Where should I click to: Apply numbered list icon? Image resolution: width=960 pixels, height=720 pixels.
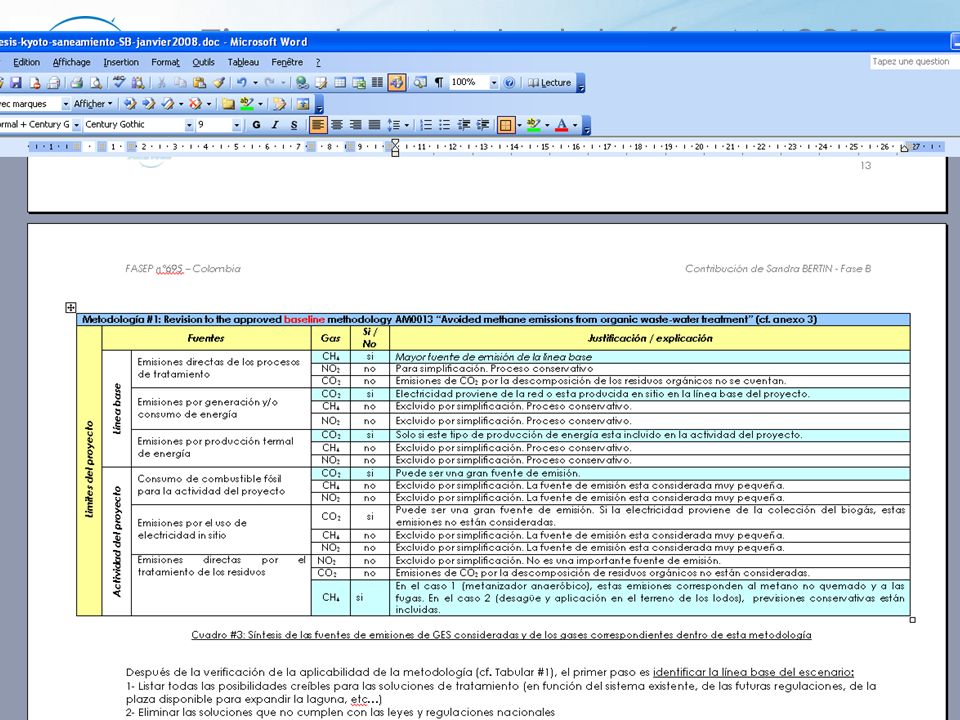(x=426, y=125)
